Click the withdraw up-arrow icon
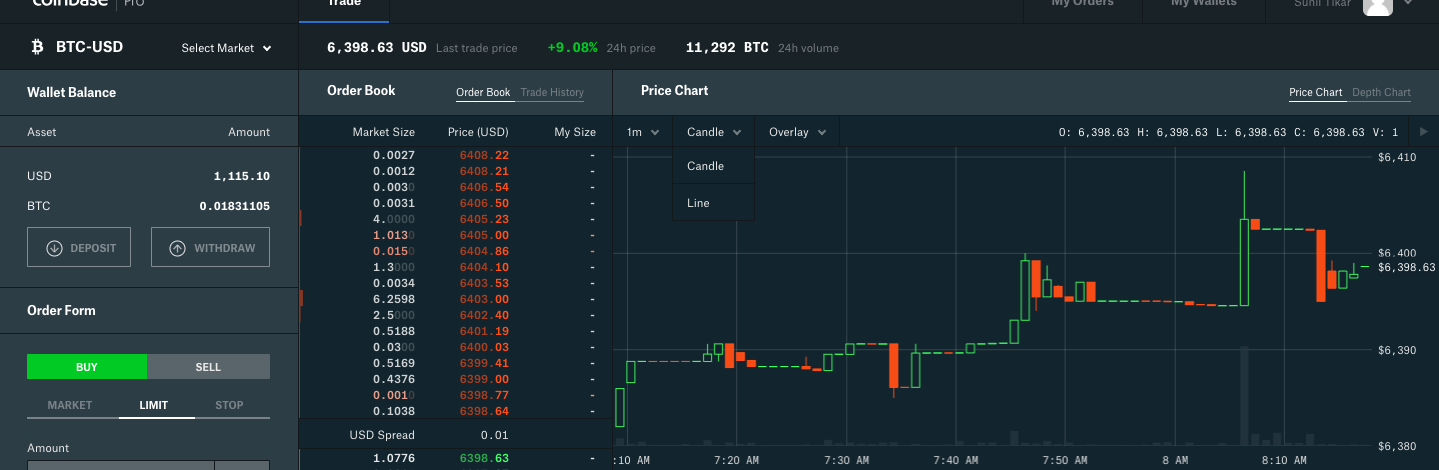The width and height of the screenshot is (1439, 470). point(177,248)
